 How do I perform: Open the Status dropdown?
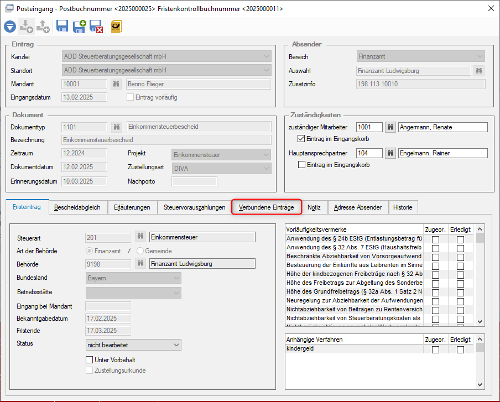[x=133, y=345]
